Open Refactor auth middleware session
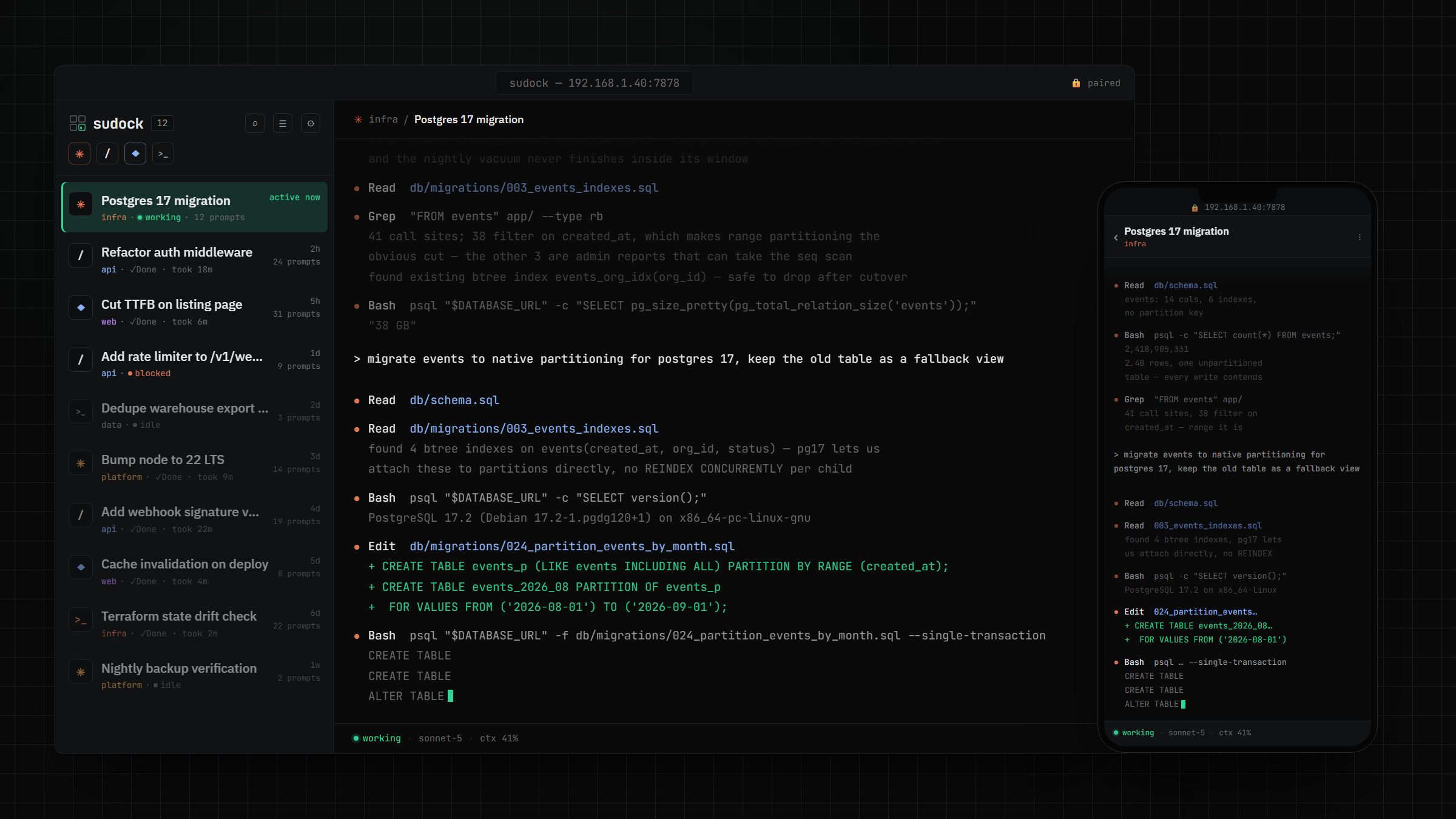 pos(195,259)
